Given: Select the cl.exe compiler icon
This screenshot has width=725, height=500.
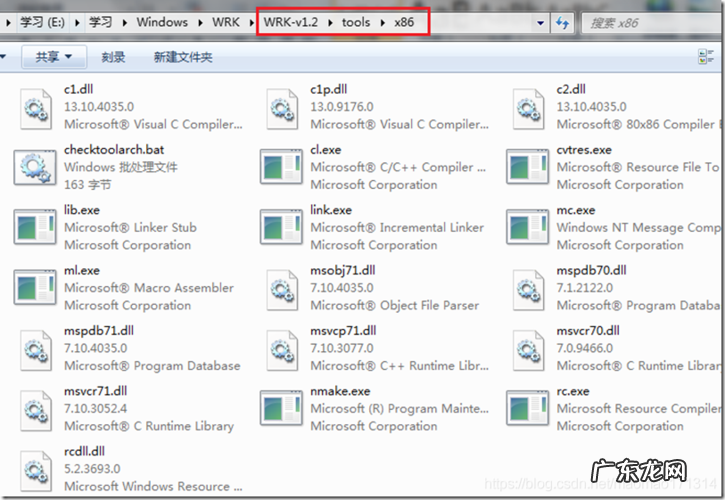Looking at the screenshot, I should [282, 167].
